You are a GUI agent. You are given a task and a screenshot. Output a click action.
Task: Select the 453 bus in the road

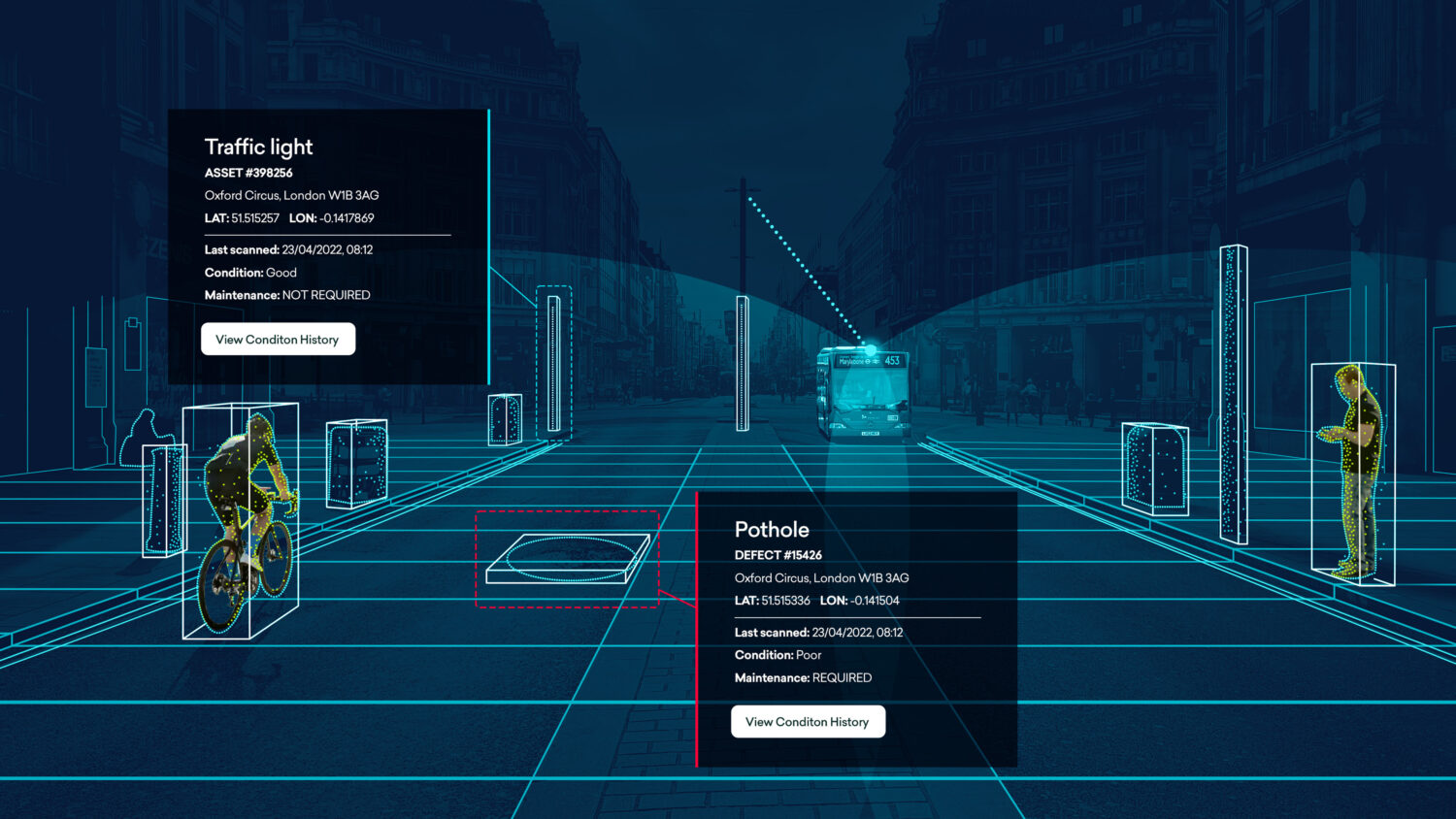[863, 392]
